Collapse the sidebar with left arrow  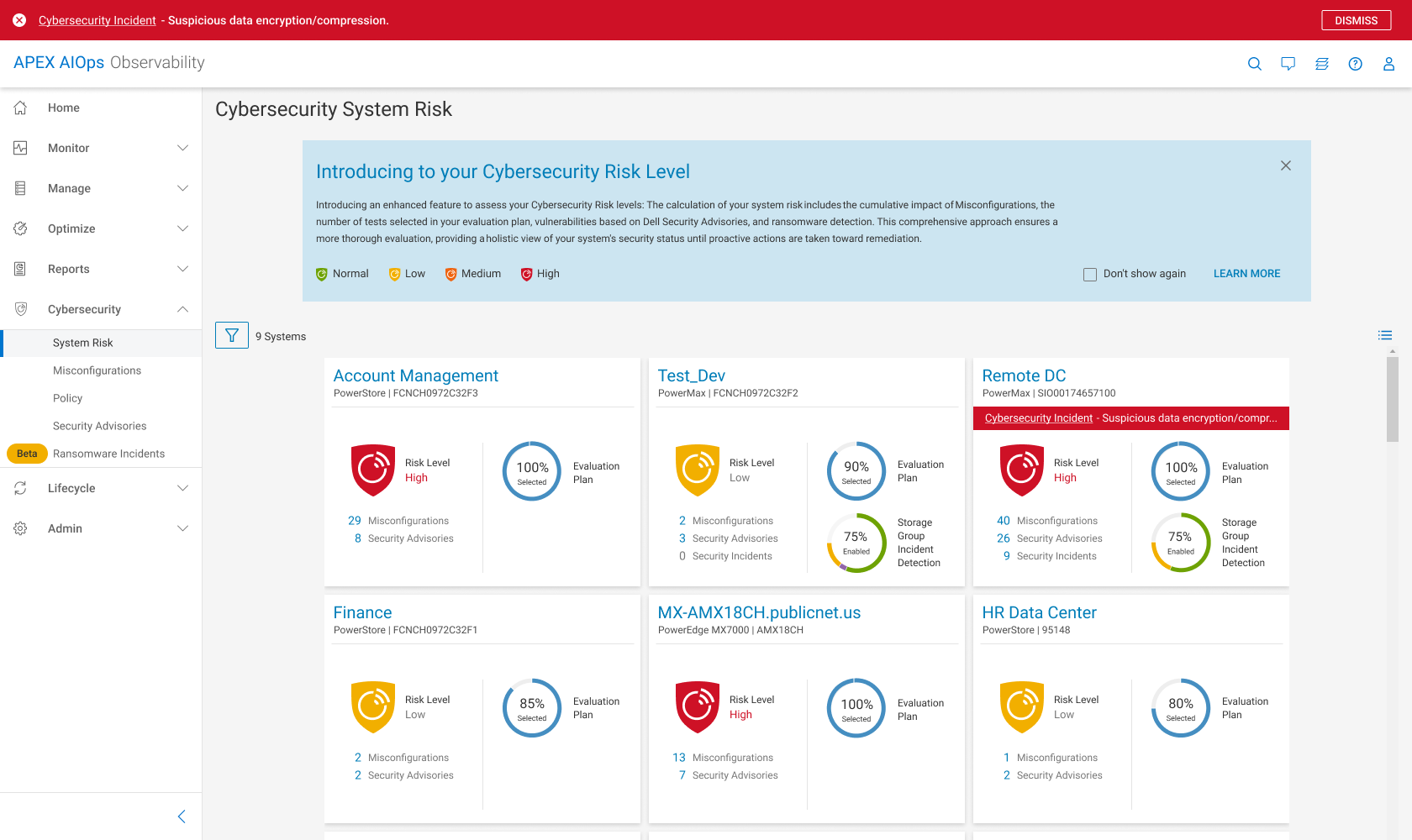pos(182,816)
